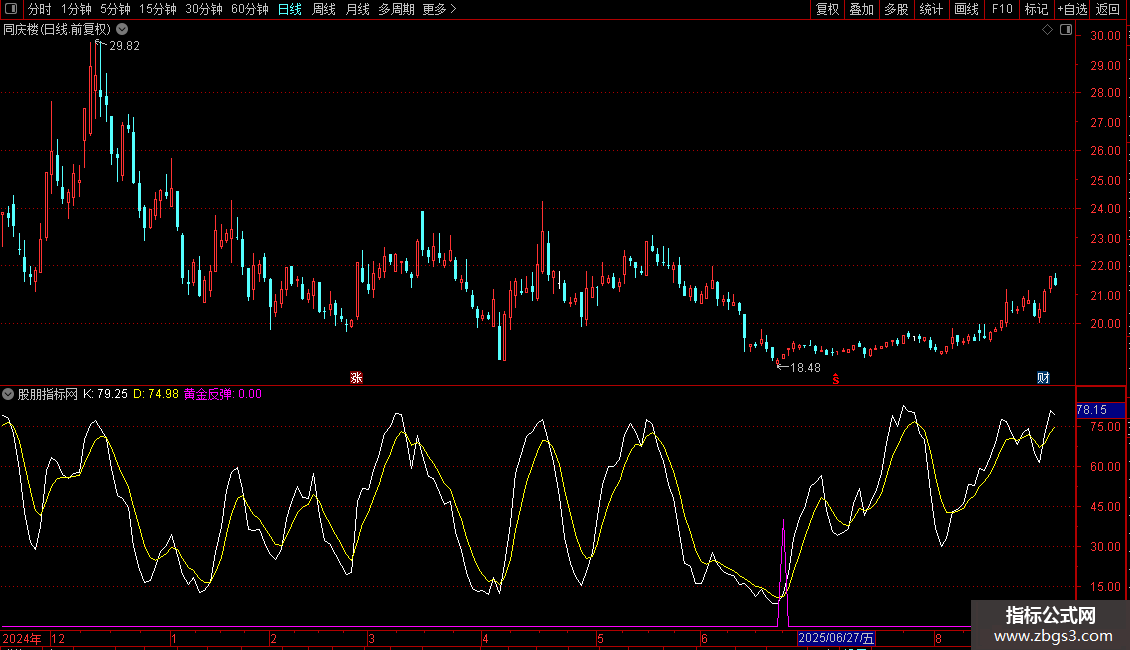Click the D: 74.98 indicator value
The image size is (1130, 650).
156,394
